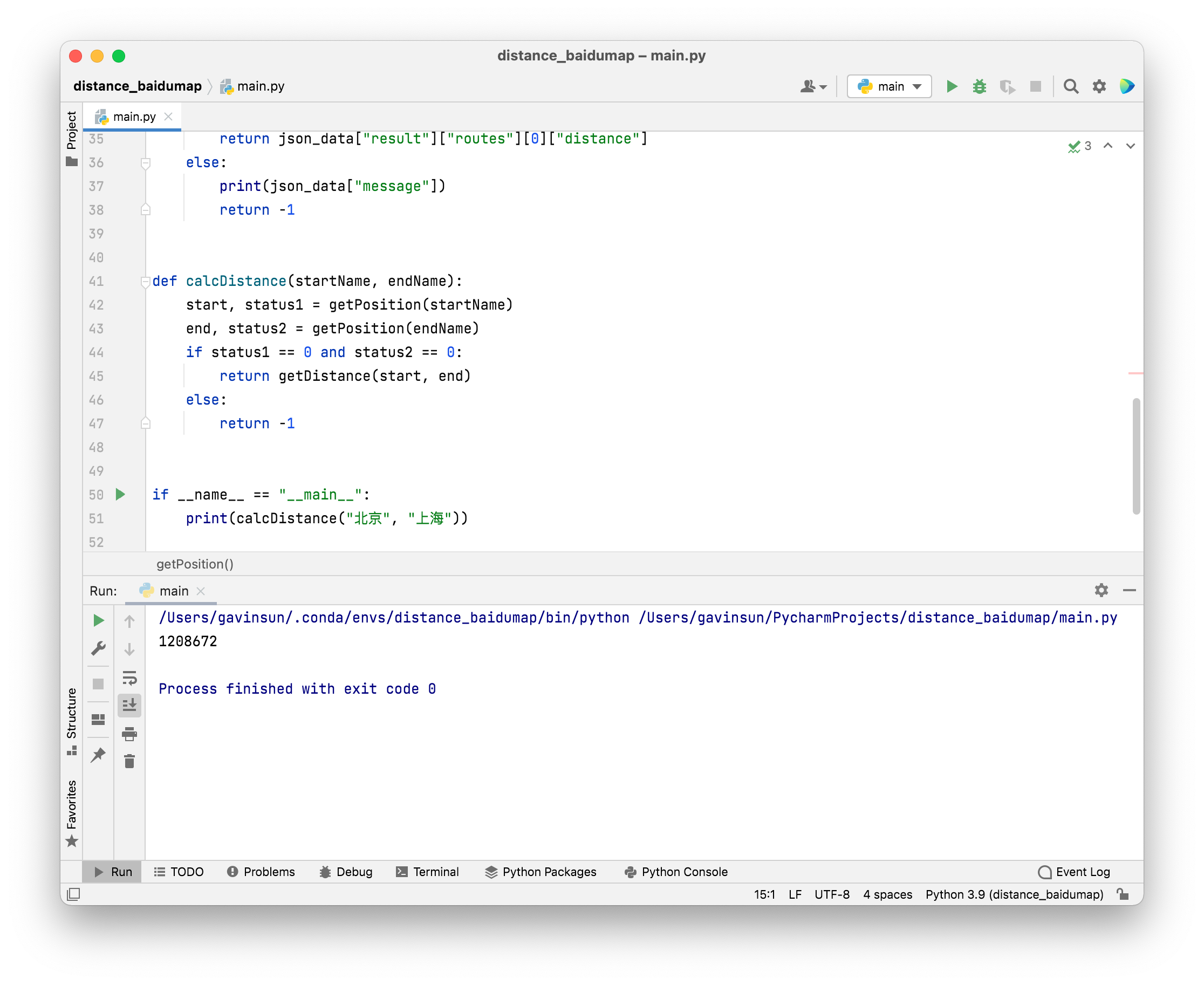Open Search Everywhere magnifier icon
The width and height of the screenshot is (1204, 985).
[x=1071, y=86]
